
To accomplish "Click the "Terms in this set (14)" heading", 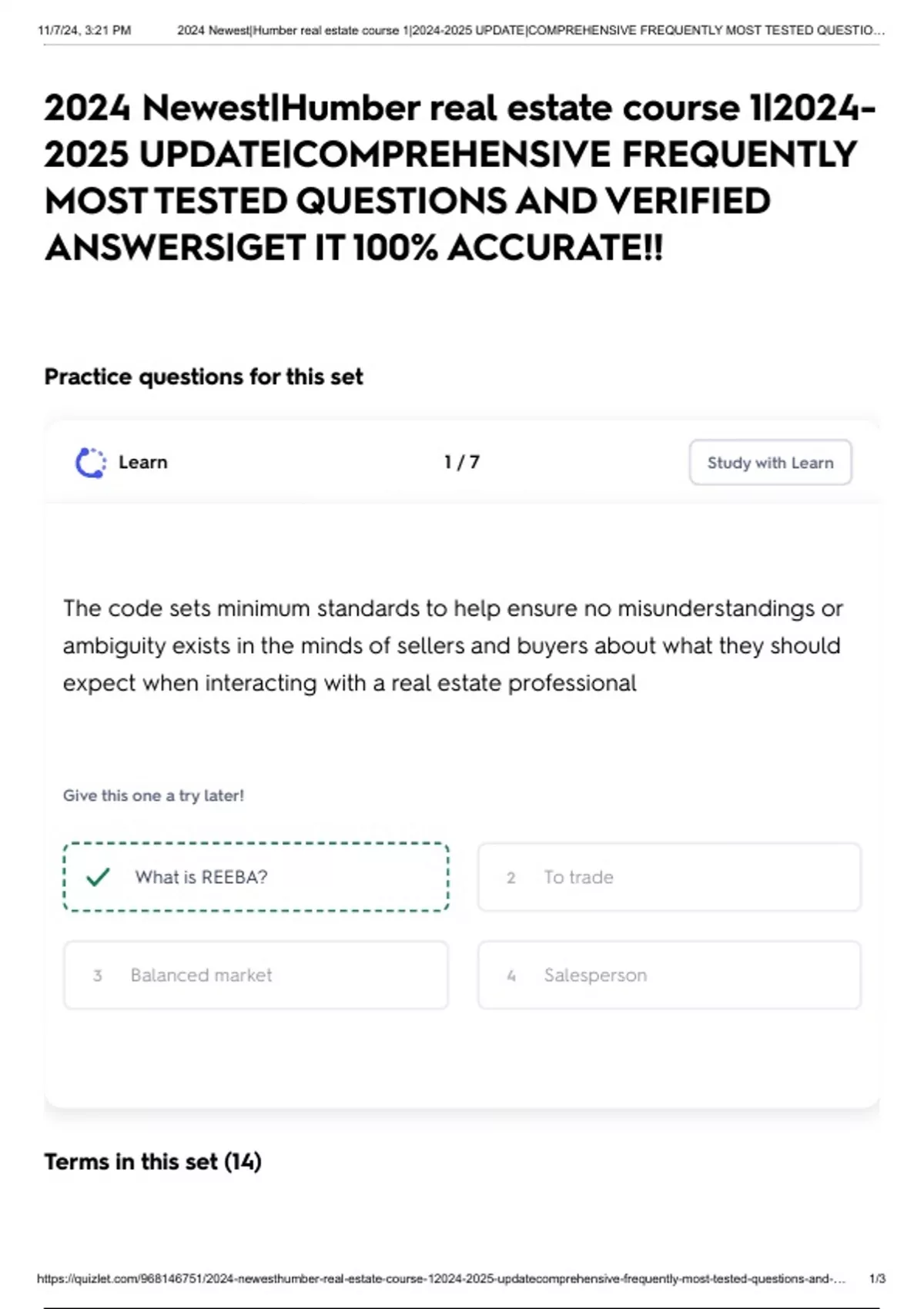I will point(153,1161).
